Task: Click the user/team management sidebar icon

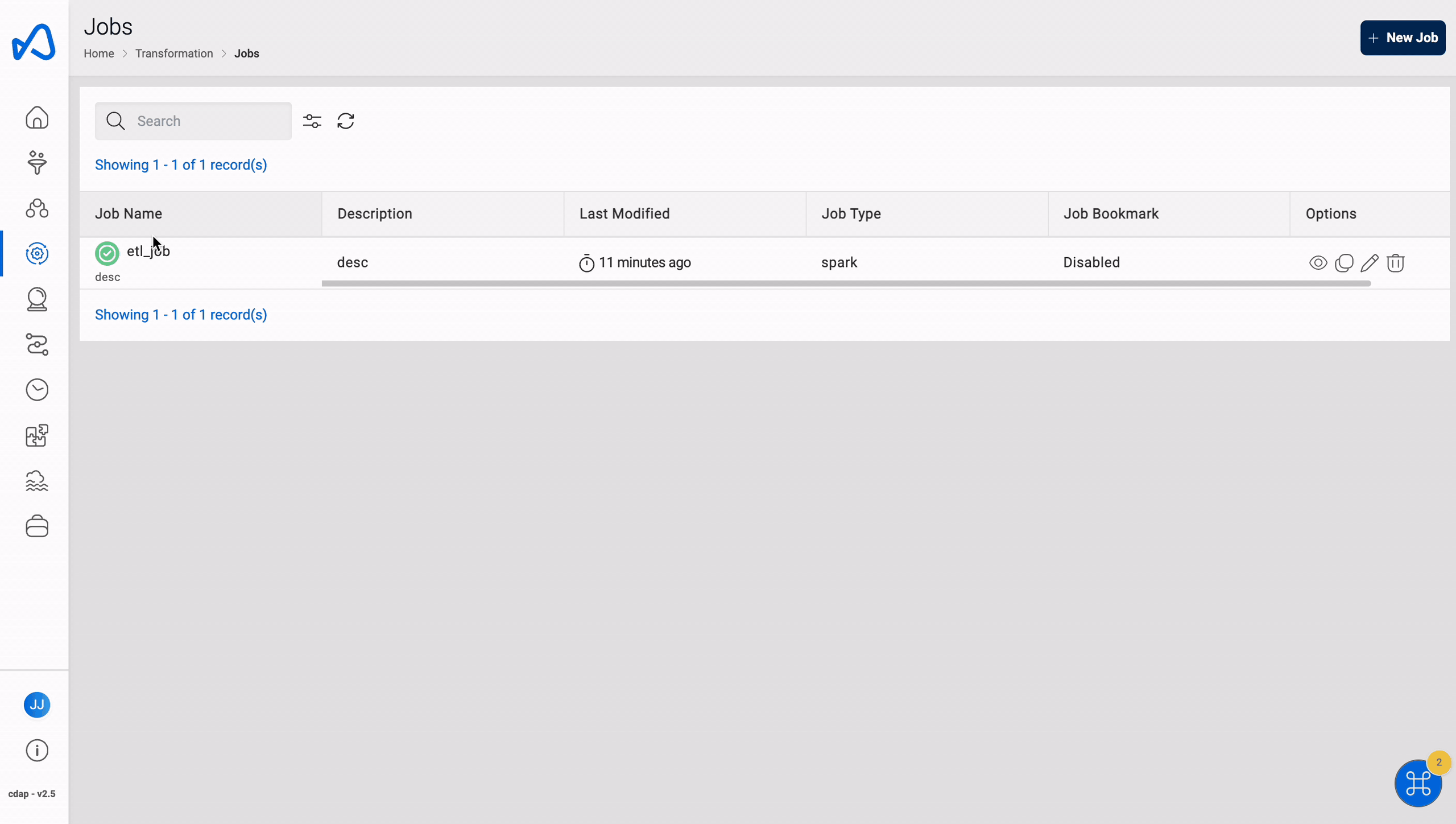Action: [x=37, y=208]
